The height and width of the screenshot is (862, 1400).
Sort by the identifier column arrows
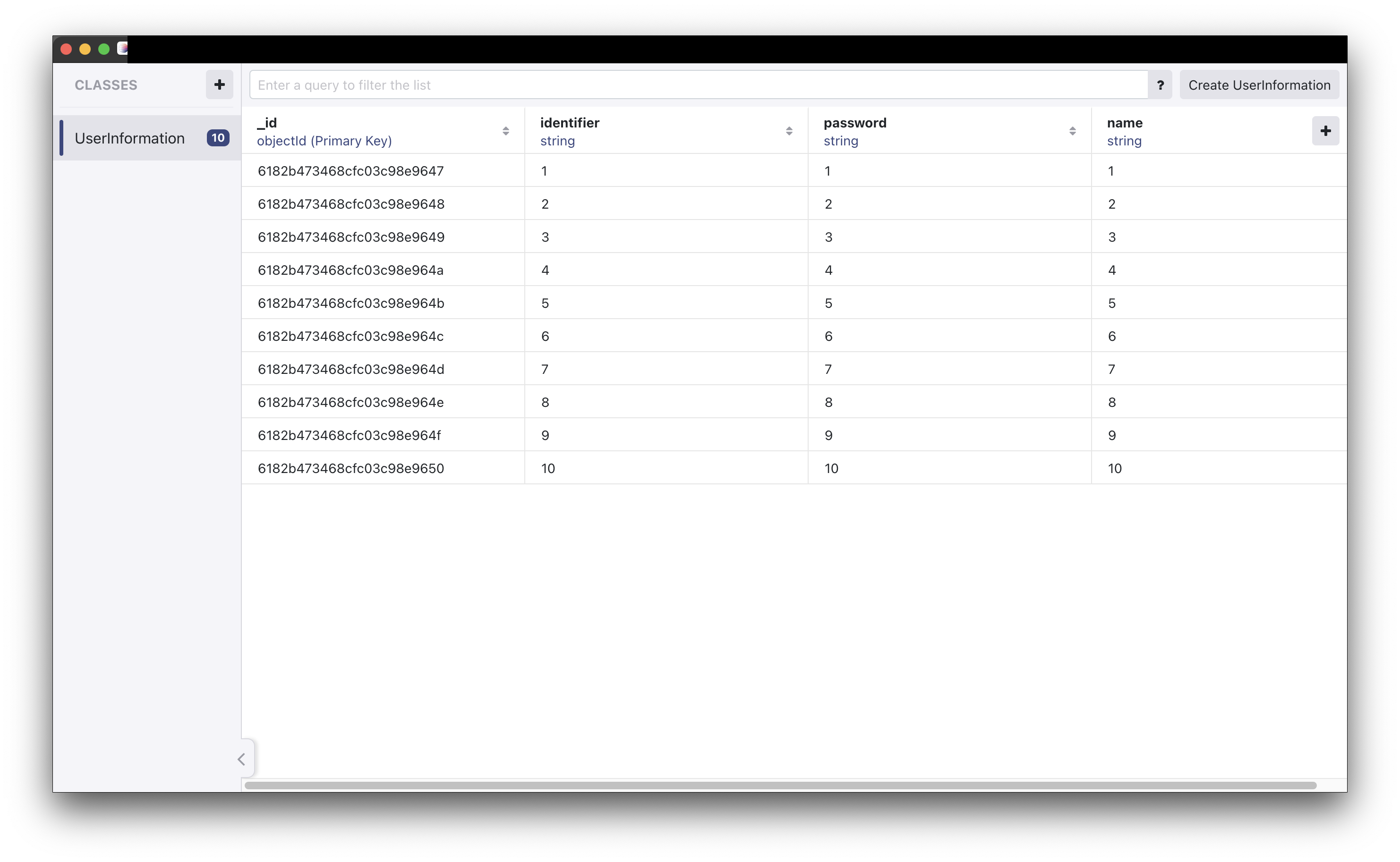(789, 131)
